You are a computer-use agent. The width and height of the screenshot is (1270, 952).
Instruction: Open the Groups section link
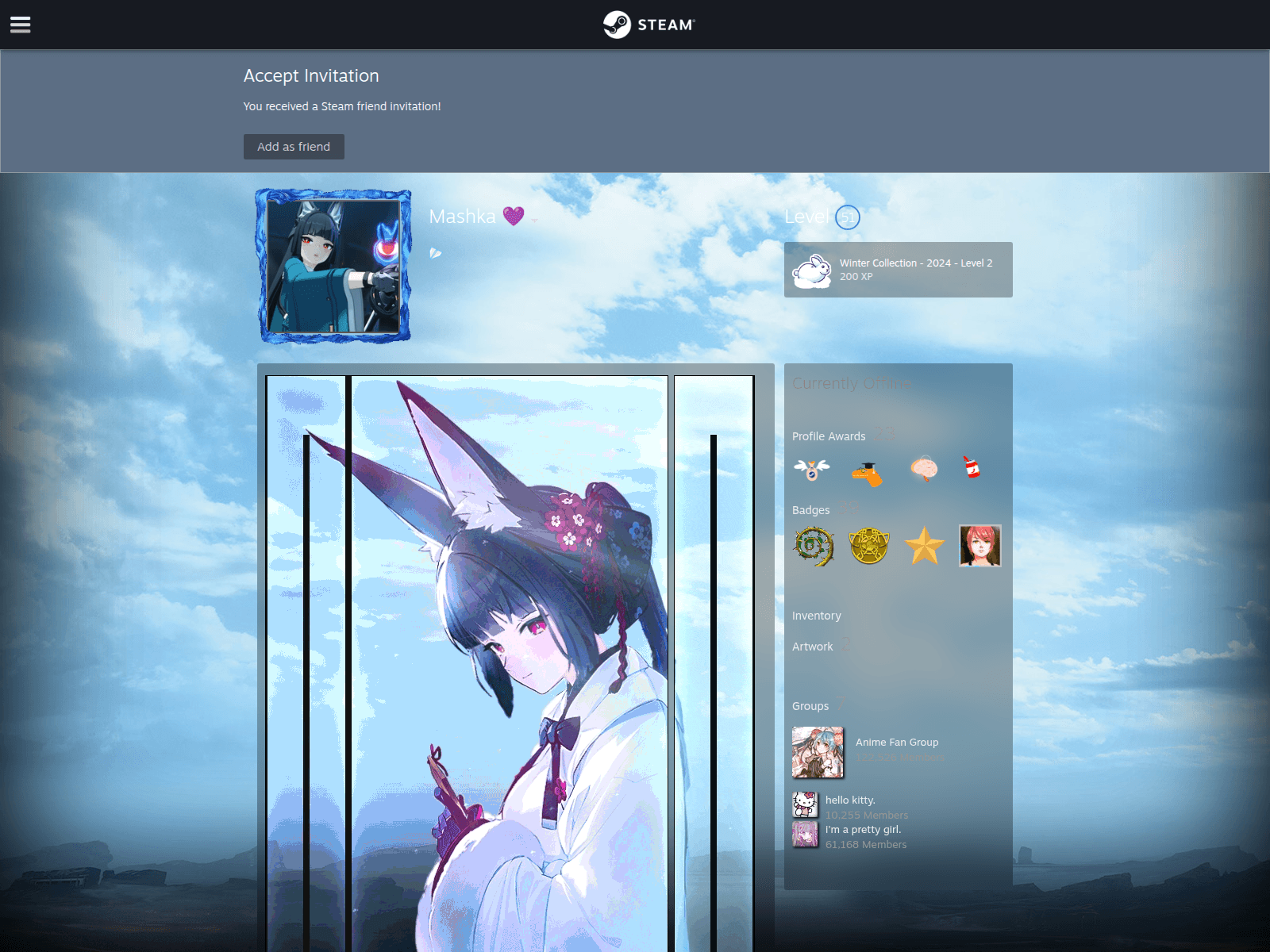tap(810, 706)
